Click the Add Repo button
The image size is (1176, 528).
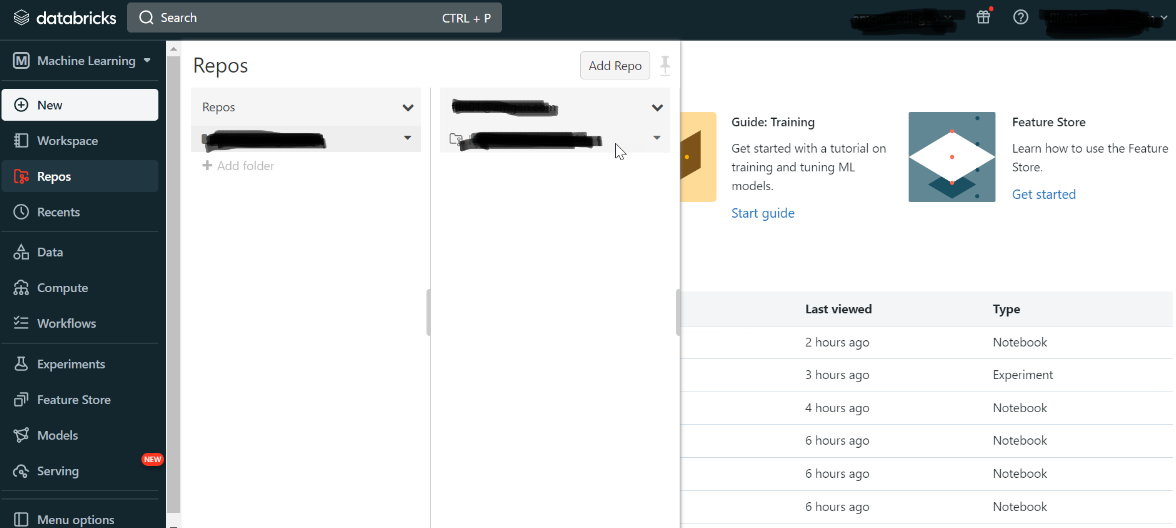coord(615,66)
